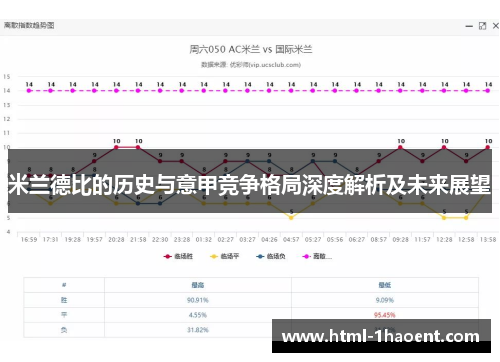Minimize the trend chart window

coord(469,26)
